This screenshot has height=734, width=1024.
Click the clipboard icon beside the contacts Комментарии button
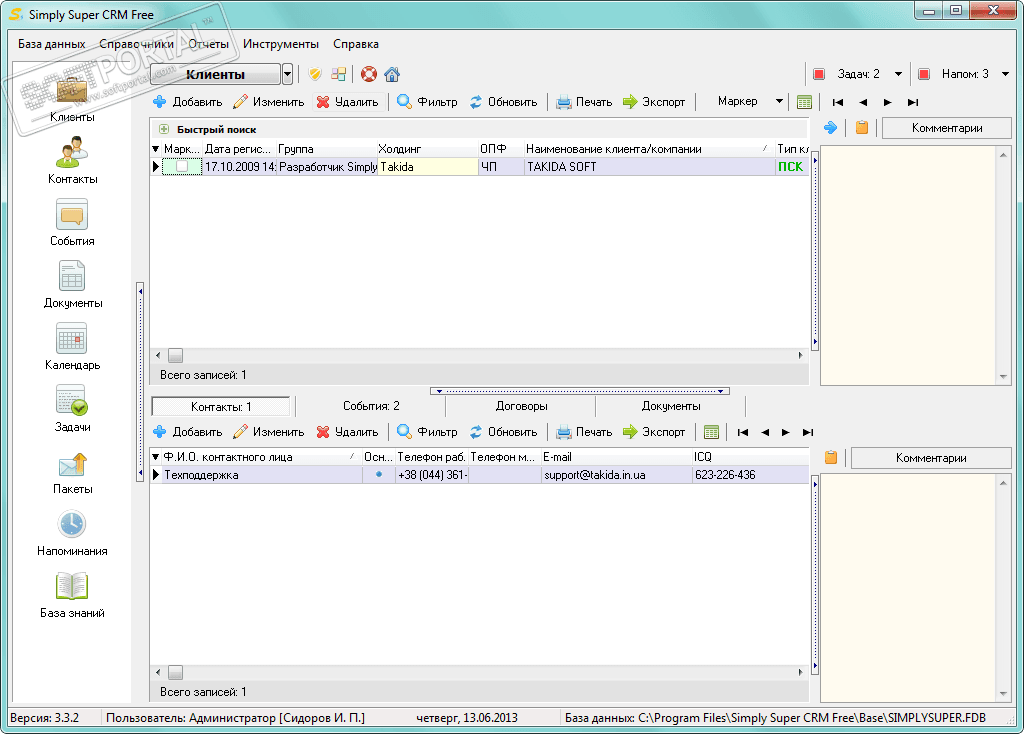[831, 457]
